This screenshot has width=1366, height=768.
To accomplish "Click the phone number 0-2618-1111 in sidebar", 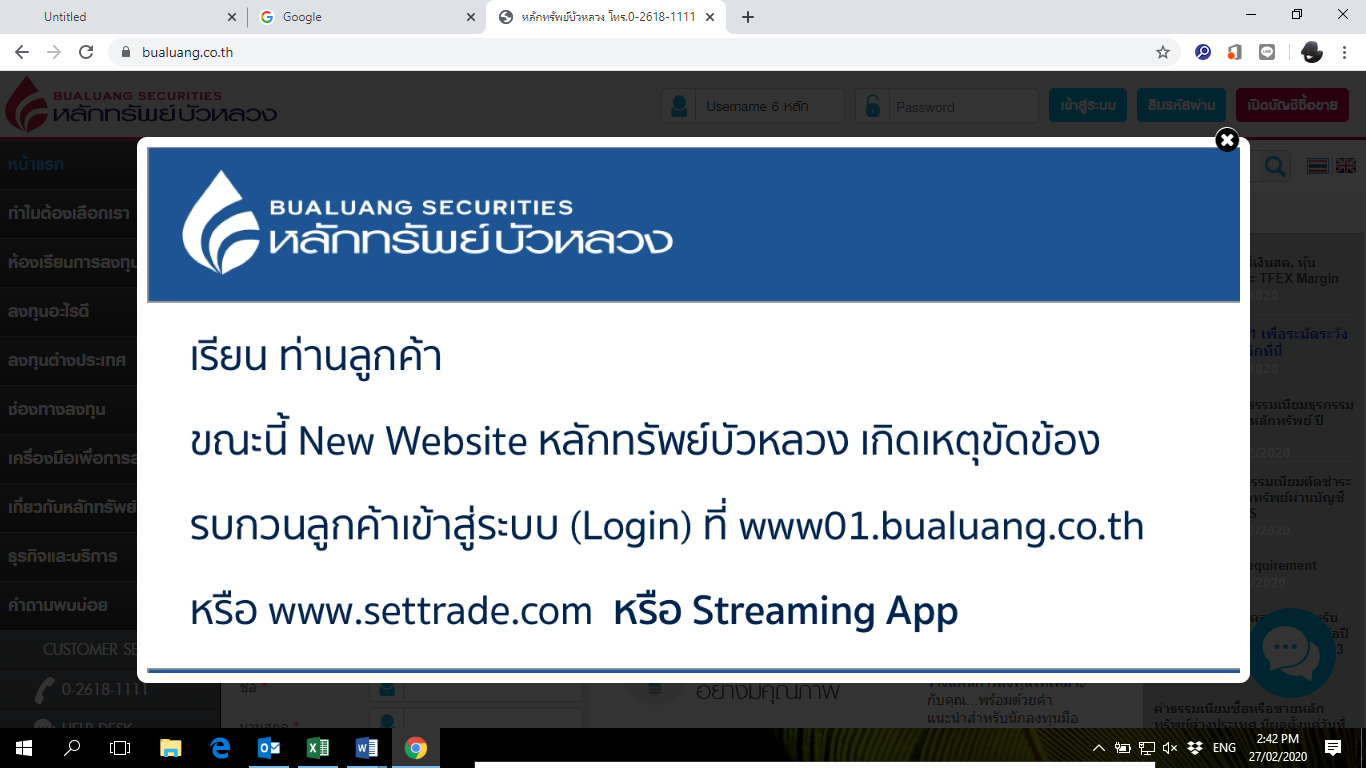I will 104,689.
